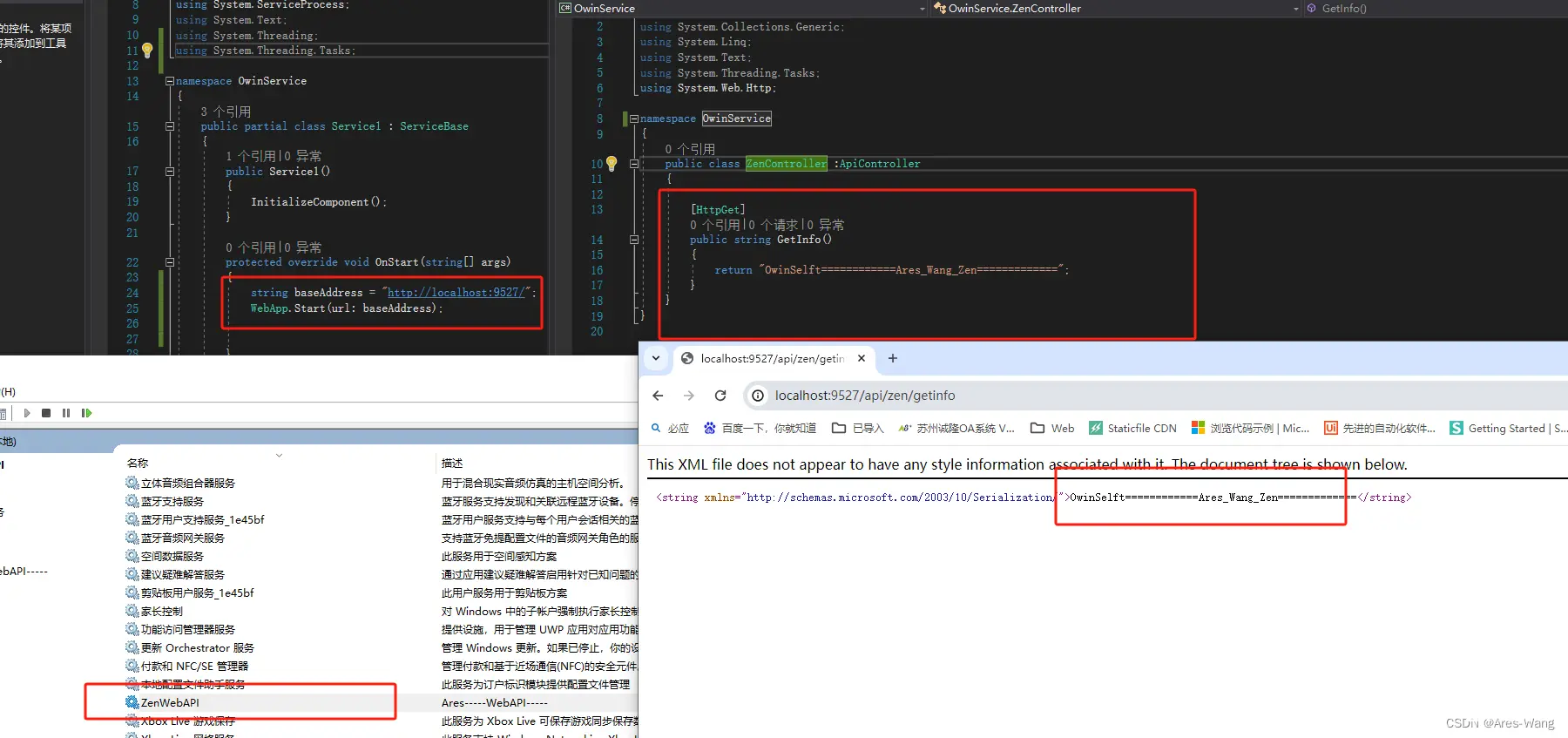
Task: Click 3 个引用 above Service1 class
Action: 226,112
